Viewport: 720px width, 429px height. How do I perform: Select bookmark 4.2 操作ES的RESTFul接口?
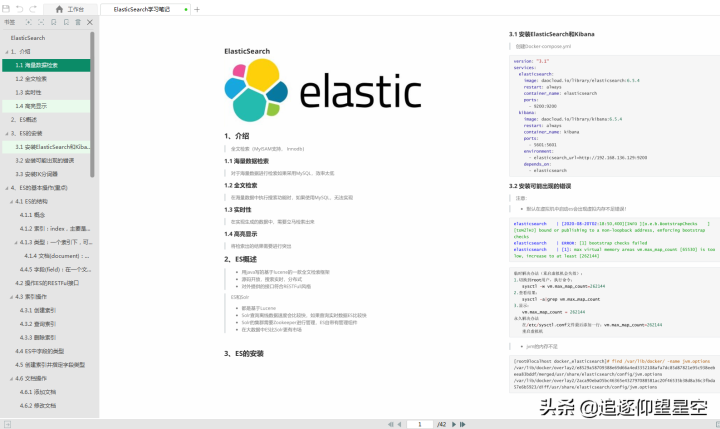click(46, 283)
